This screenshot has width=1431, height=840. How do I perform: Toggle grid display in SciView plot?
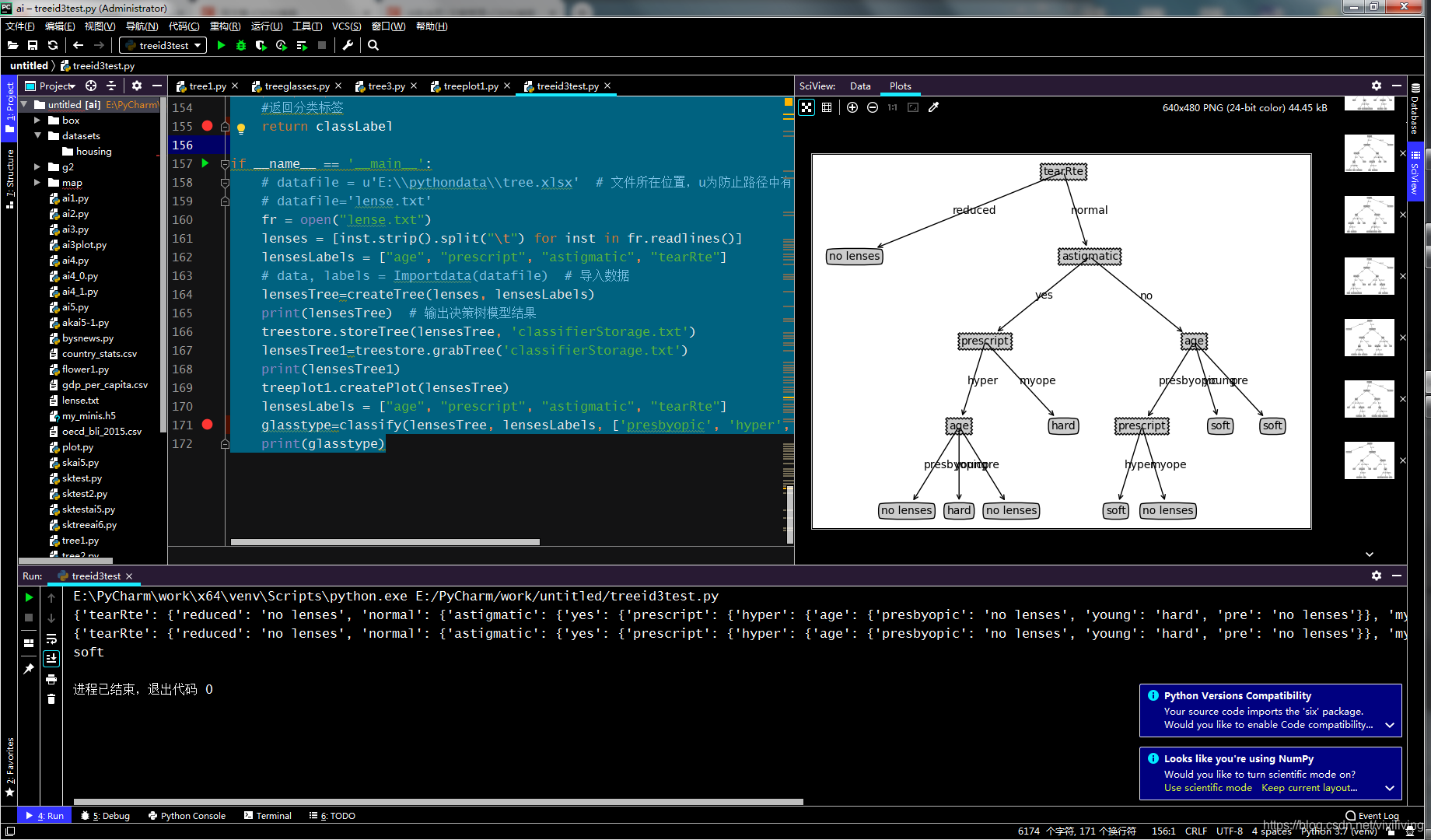point(827,107)
